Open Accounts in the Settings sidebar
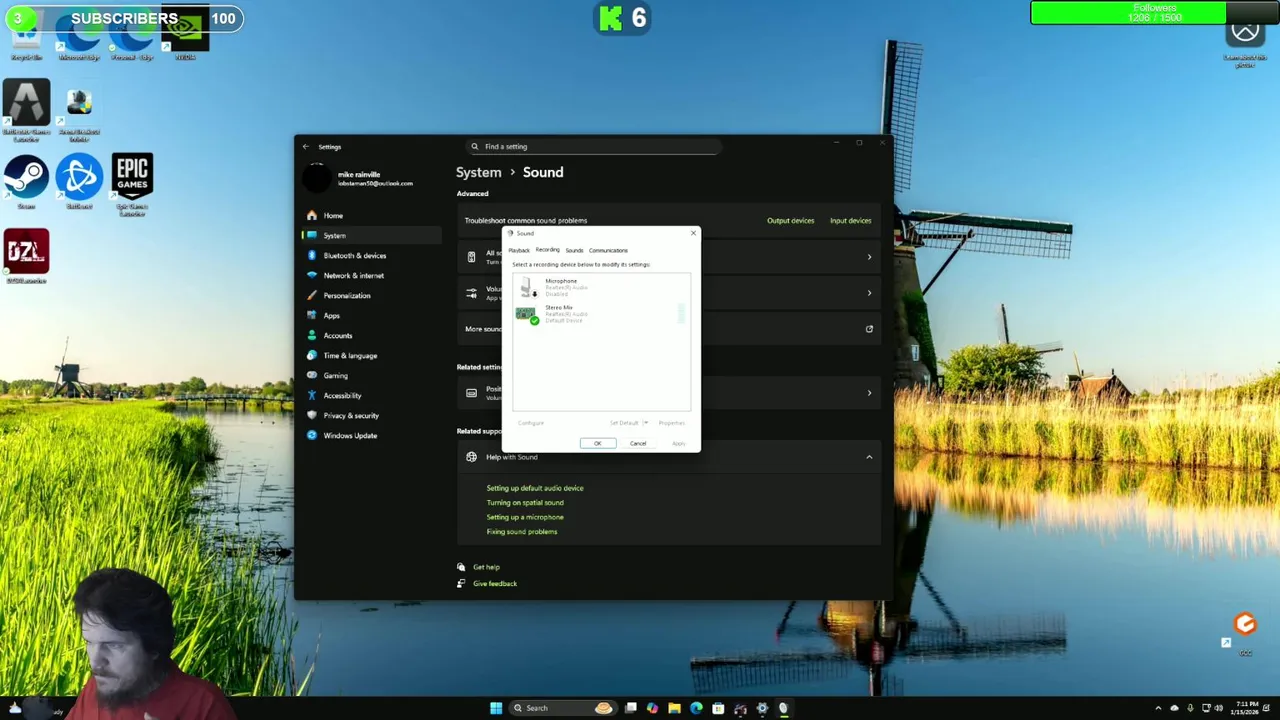 click(370, 336)
